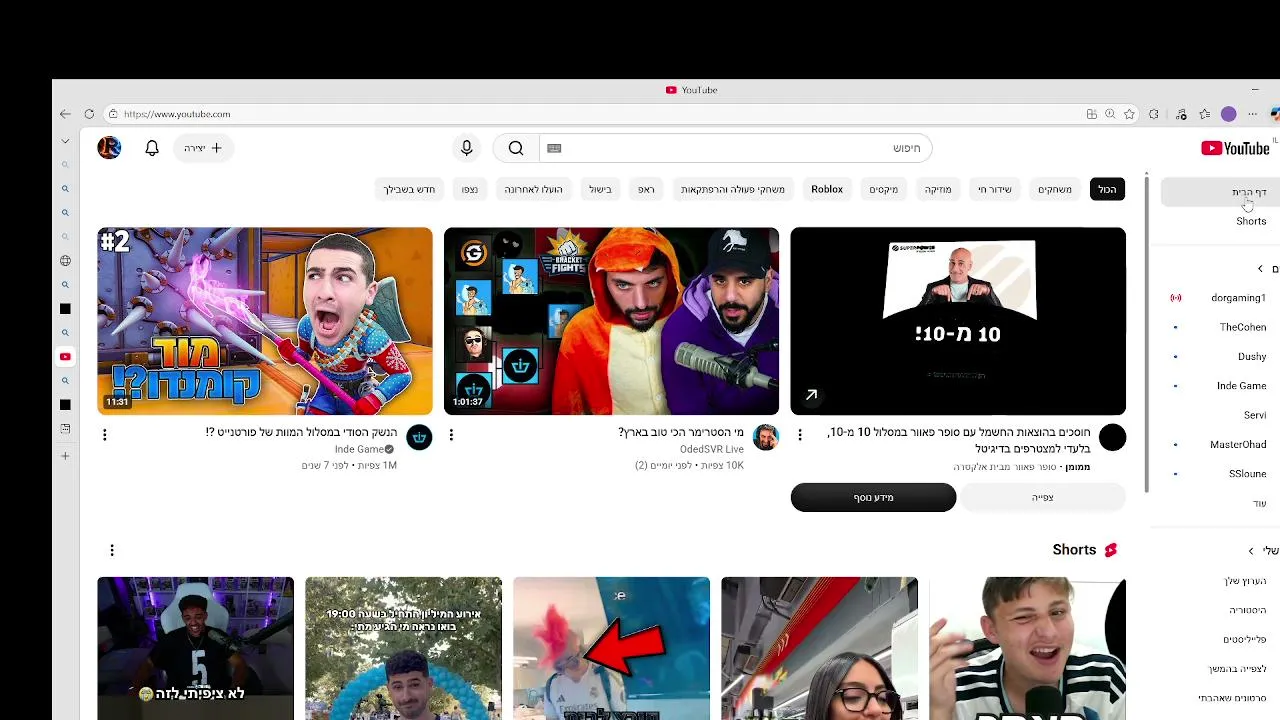This screenshot has height=720, width=1280.
Task: Open the browser settings three-dots menu
Action: [x=1252, y=114]
